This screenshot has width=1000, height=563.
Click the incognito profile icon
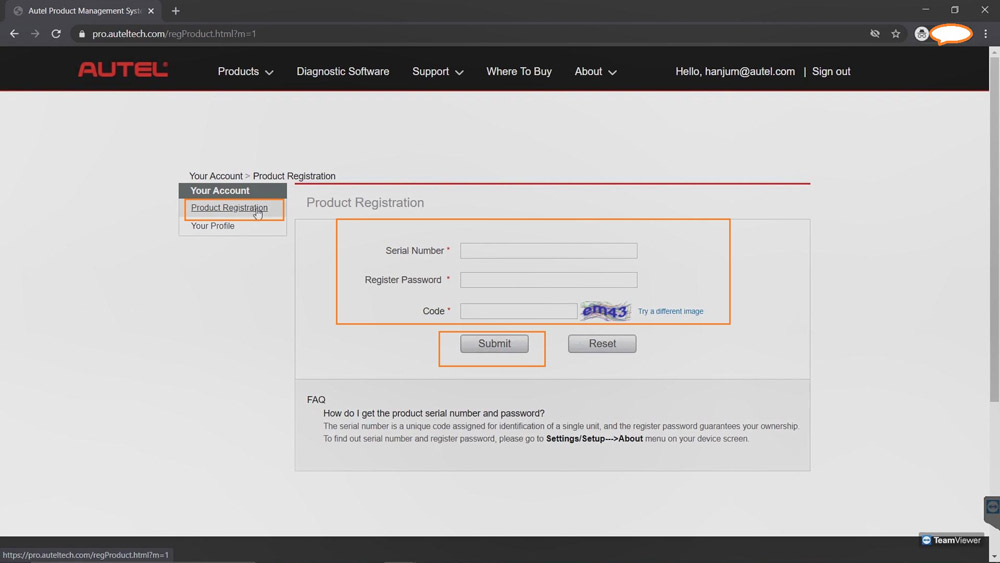921,34
